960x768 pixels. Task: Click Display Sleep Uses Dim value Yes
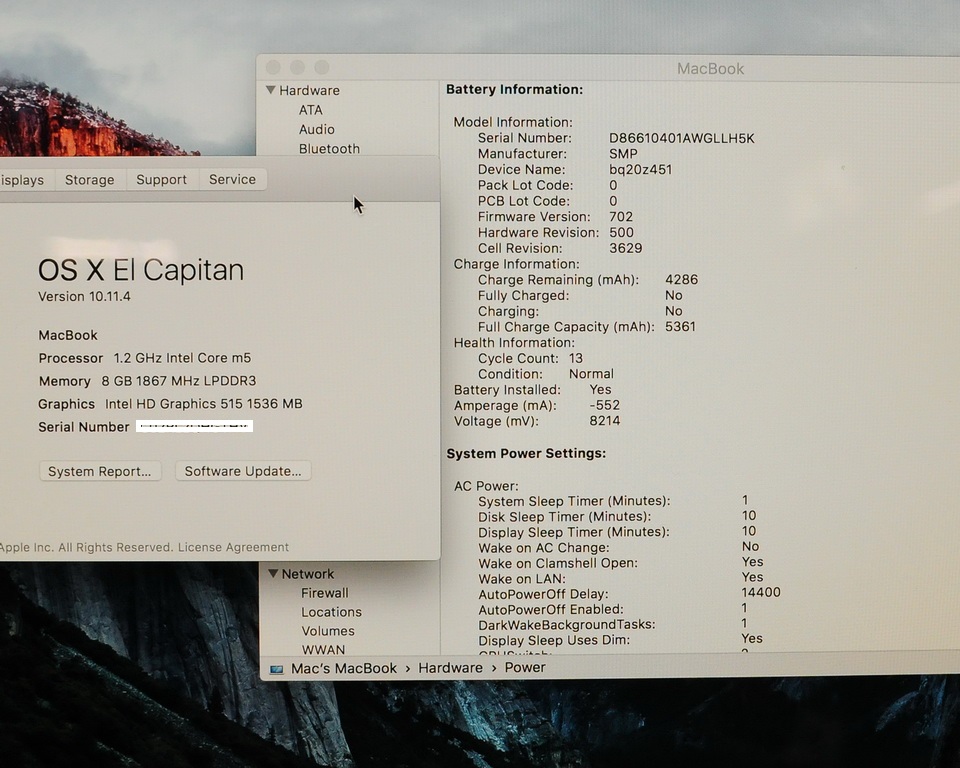(x=752, y=638)
